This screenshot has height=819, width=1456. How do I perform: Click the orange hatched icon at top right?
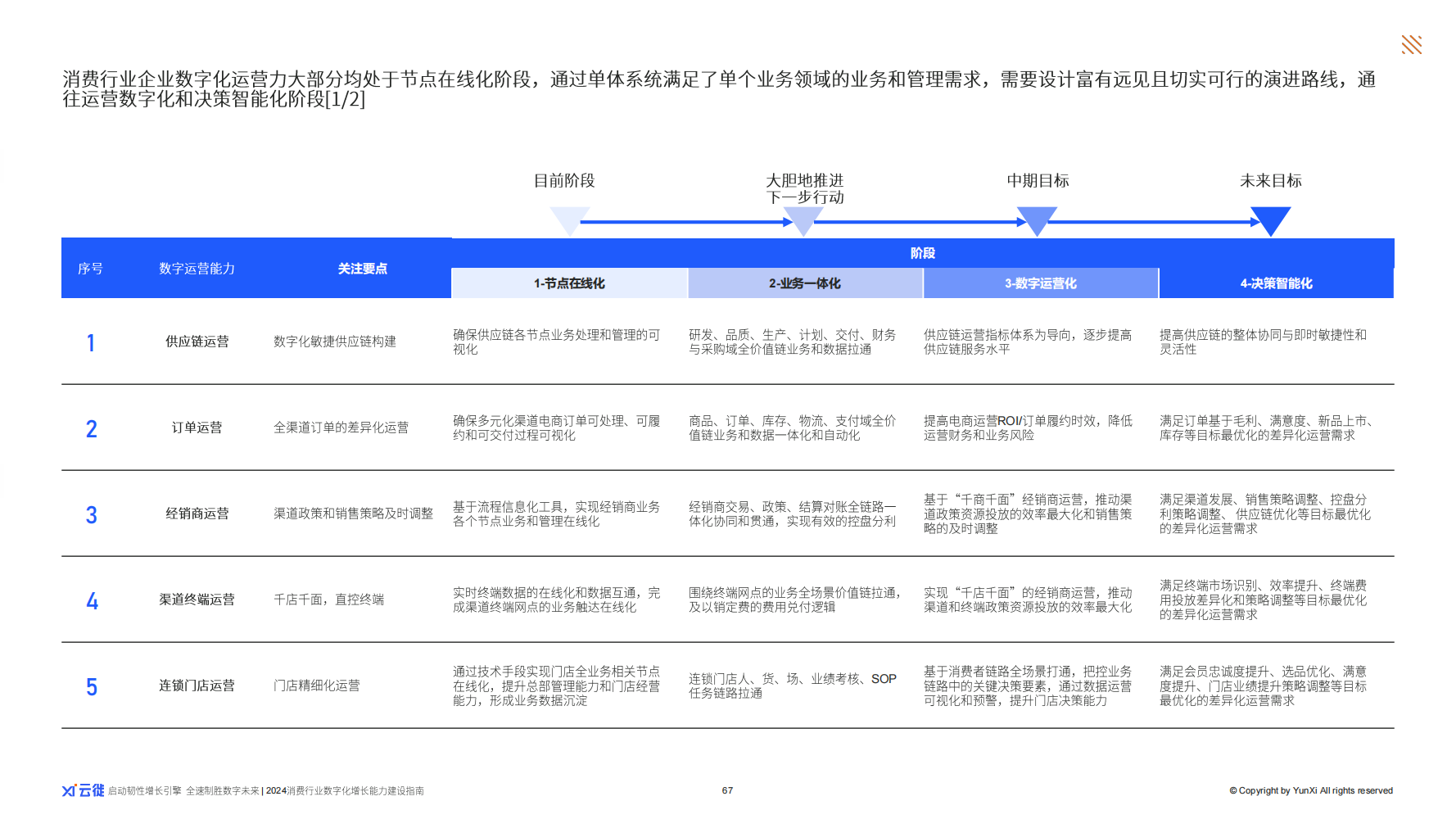(1411, 45)
